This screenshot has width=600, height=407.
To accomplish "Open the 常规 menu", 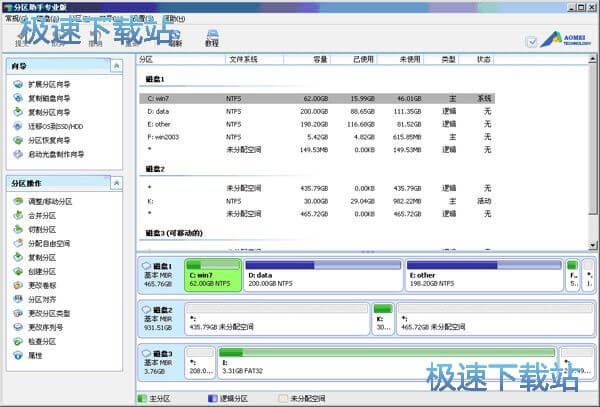I will [16, 18].
